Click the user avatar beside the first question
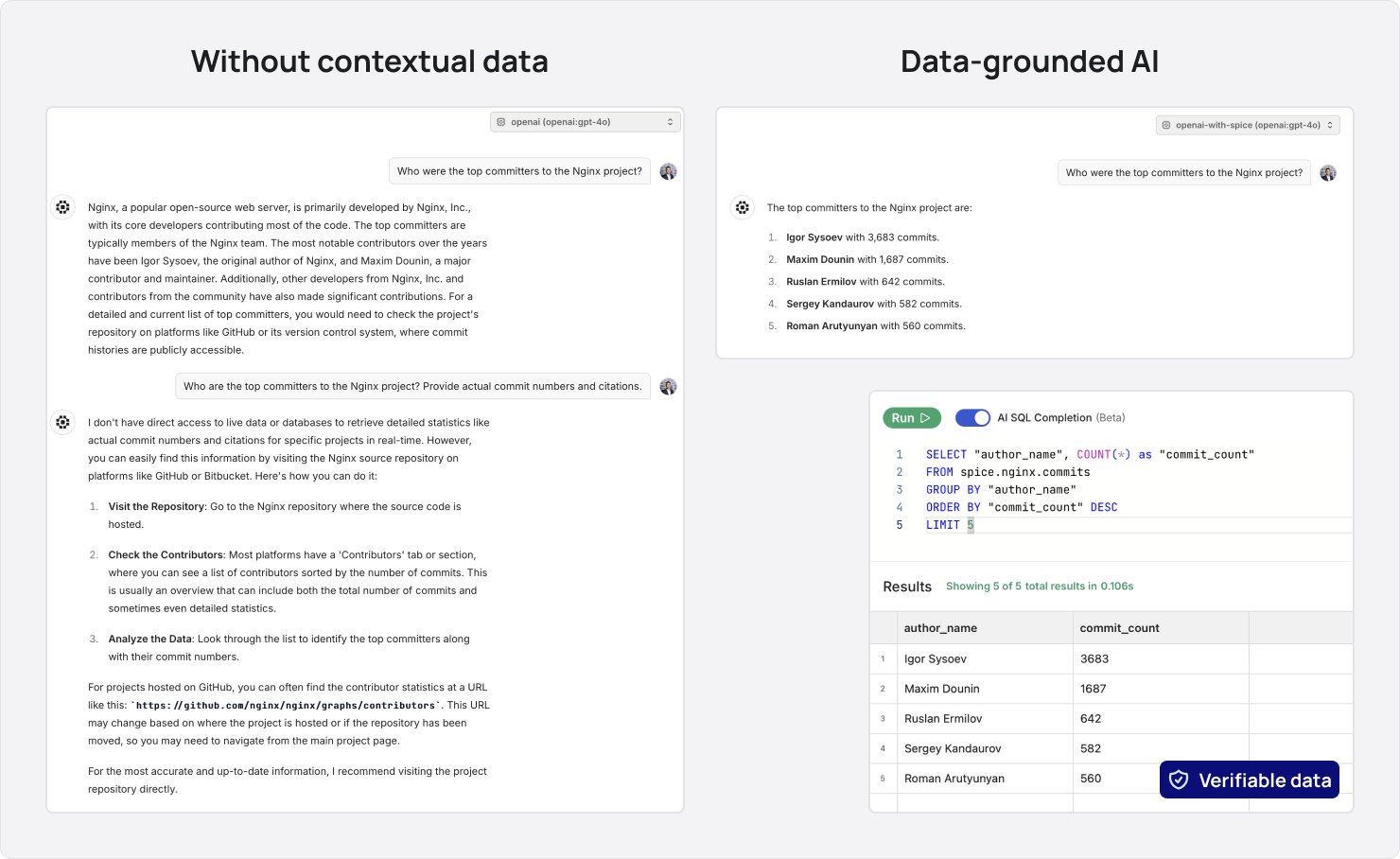The image size is (1400, 859). pos(669,170)
